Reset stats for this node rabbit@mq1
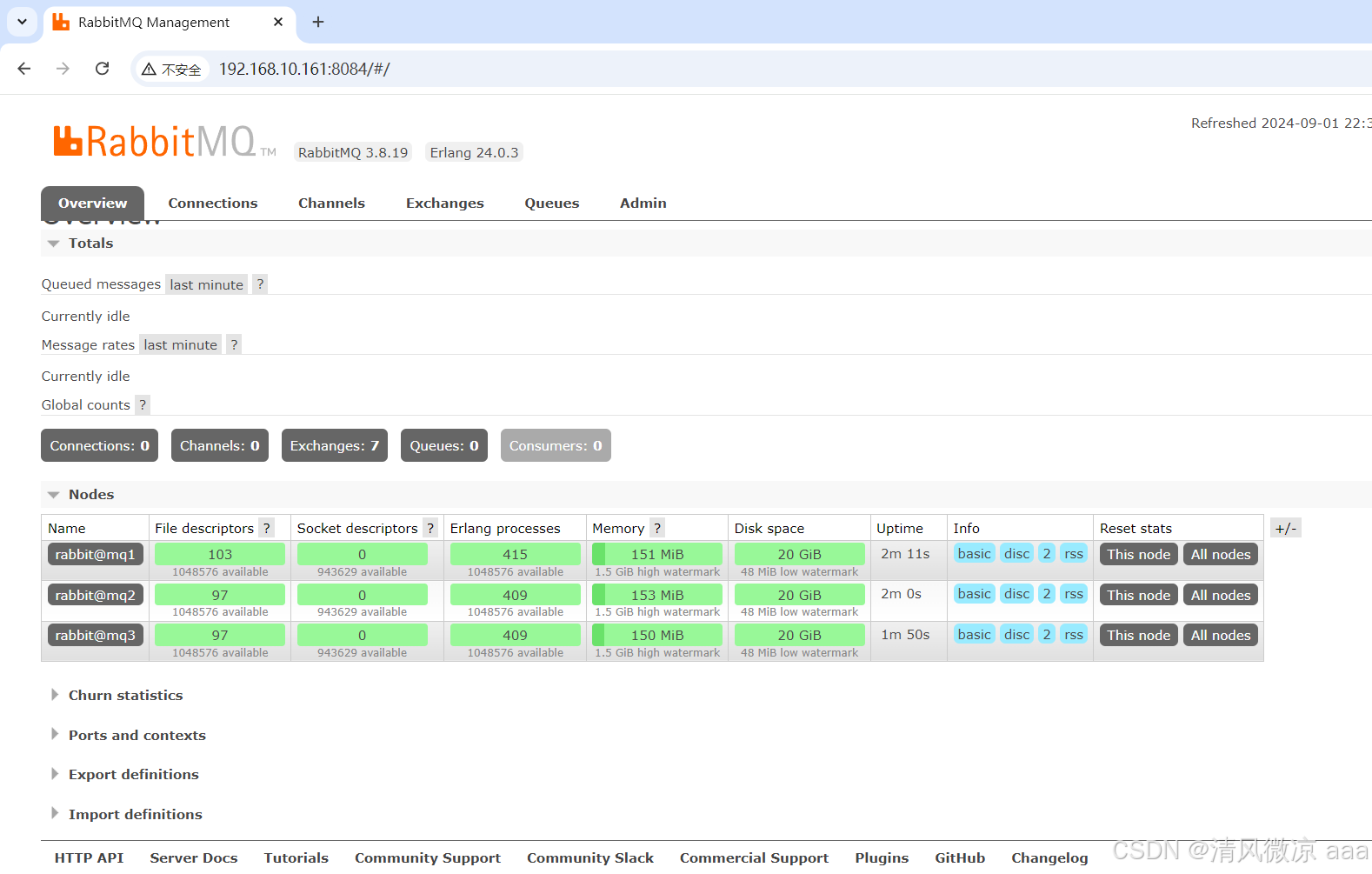The width and height of the screenshot is (1372, 874). point(1139,554)
